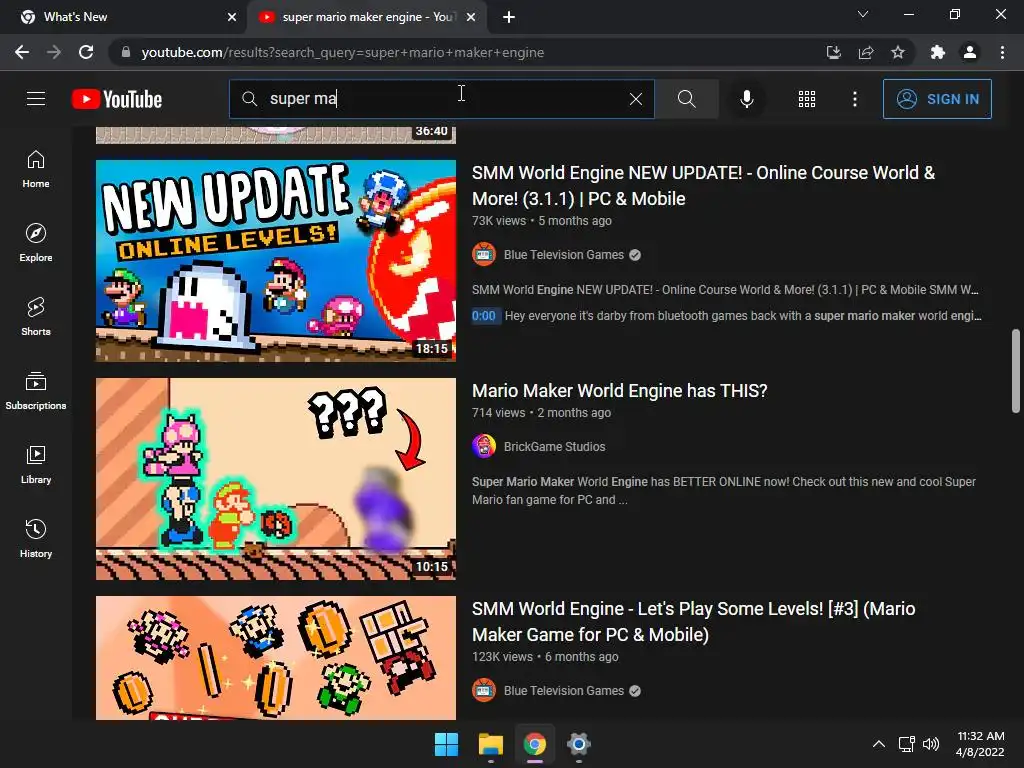Image resolution: width=1024 pixels, height=768 pixels.
Task: Click description starting 'Super Mario Maker World Engine has BETTER'
Action: coord(724,490)
